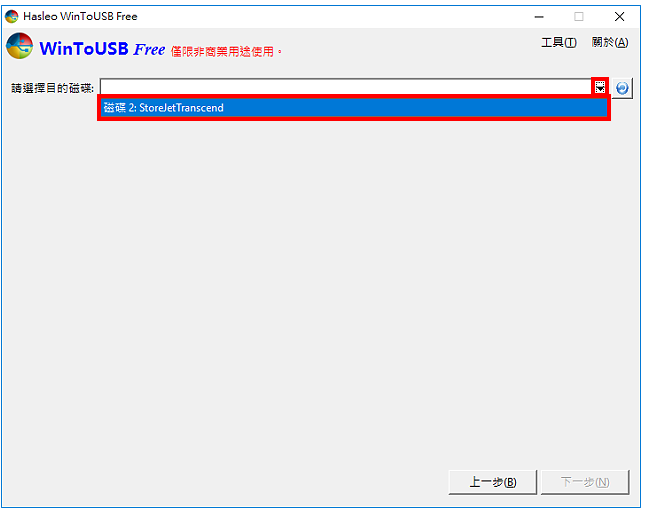Image resolution: width=654 pixels, height=511 pixels.
Task: Expand the destination disk dropdown arrow
Action: tap(600, 87)
